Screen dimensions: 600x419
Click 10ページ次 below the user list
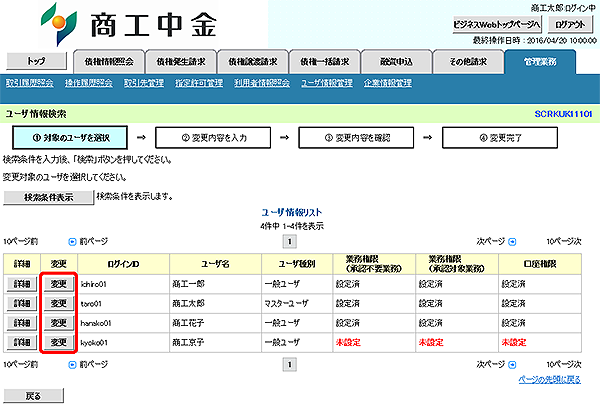click(564, 365)
